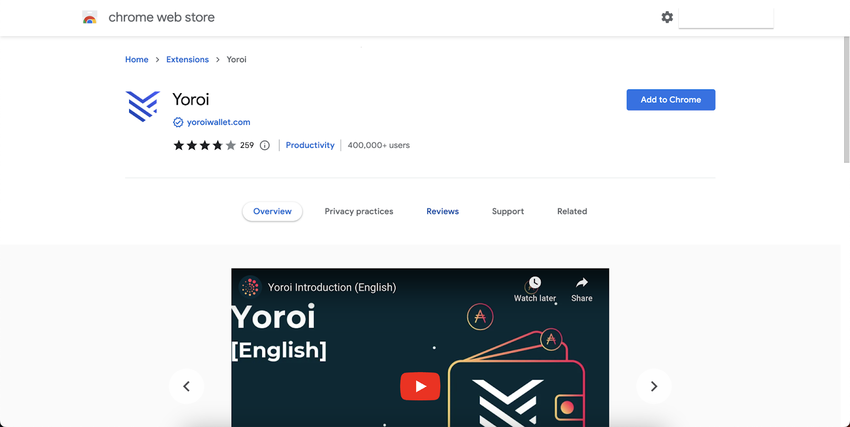Click the 'chrome web store' header text
The width and height of the screenshot is (850, 427).
coord(162,17)
